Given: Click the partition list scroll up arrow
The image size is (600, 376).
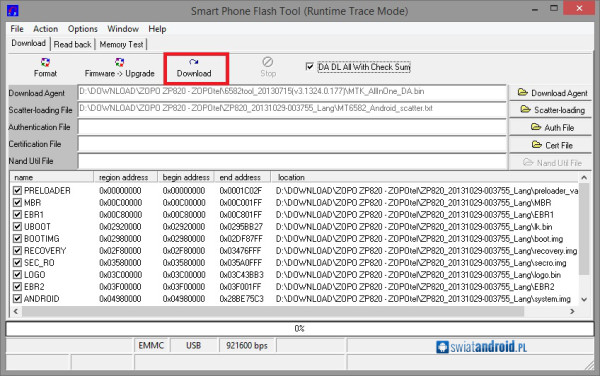Looking at the screenshot, I should coord(584,177).
